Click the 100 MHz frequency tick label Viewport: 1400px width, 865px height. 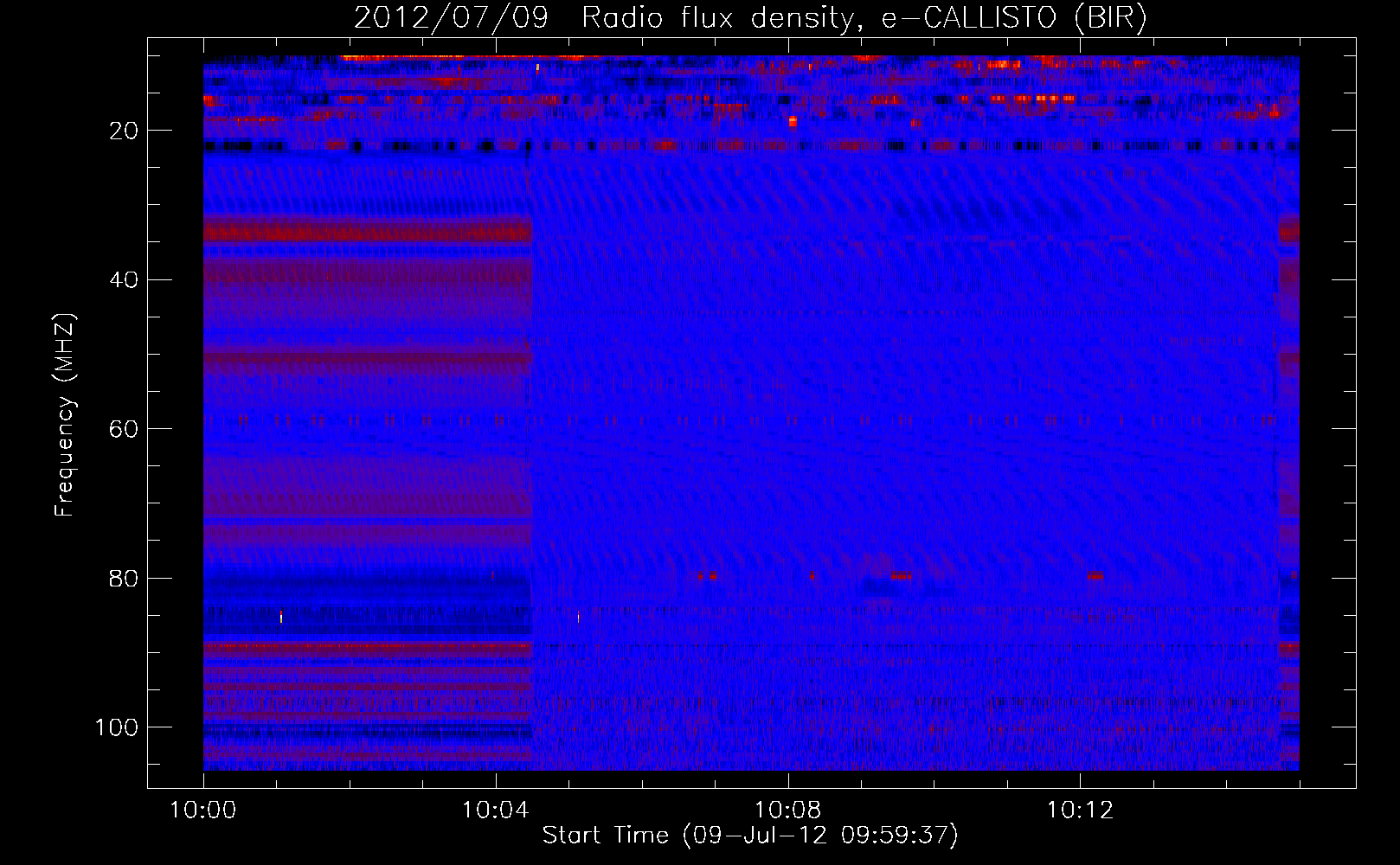(117, 727)
